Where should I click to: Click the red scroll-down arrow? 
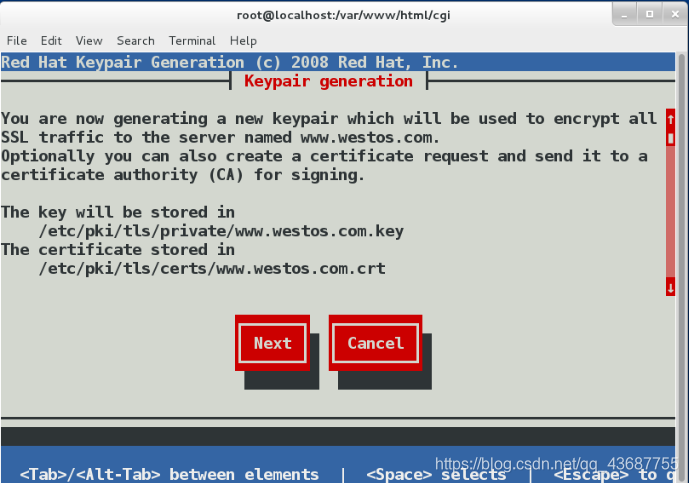[671, 288]
